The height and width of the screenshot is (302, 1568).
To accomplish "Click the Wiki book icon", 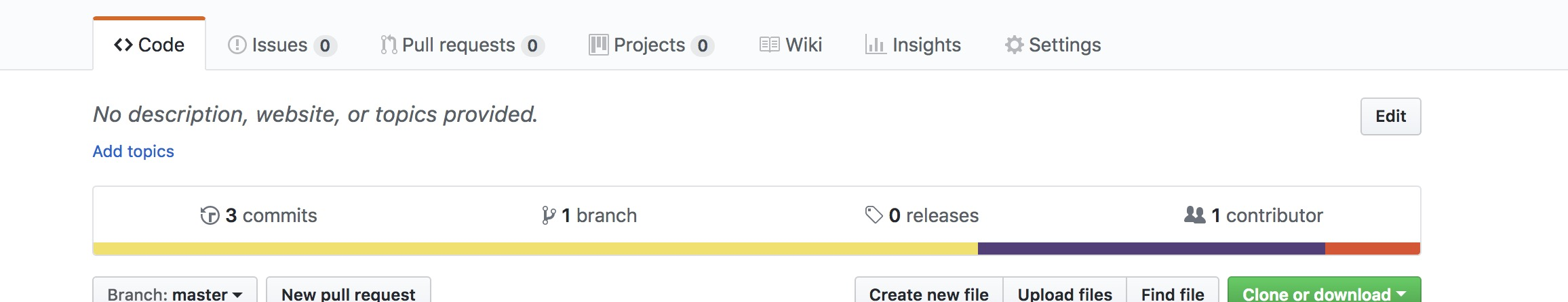I will (769, 45).
